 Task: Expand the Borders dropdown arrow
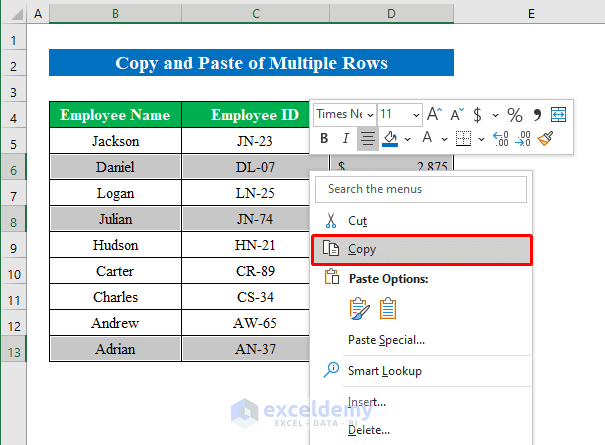point(481,139)
